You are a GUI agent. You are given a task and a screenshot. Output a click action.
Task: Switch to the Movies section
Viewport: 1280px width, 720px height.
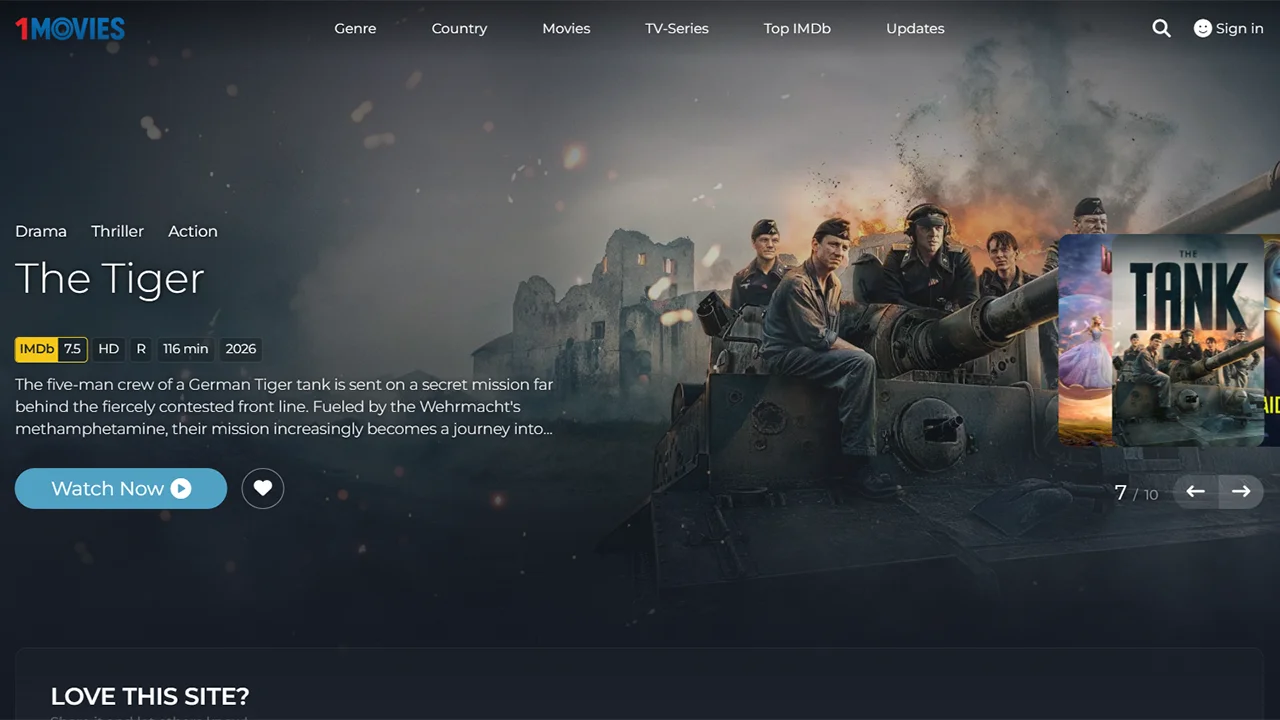point(566,28)
